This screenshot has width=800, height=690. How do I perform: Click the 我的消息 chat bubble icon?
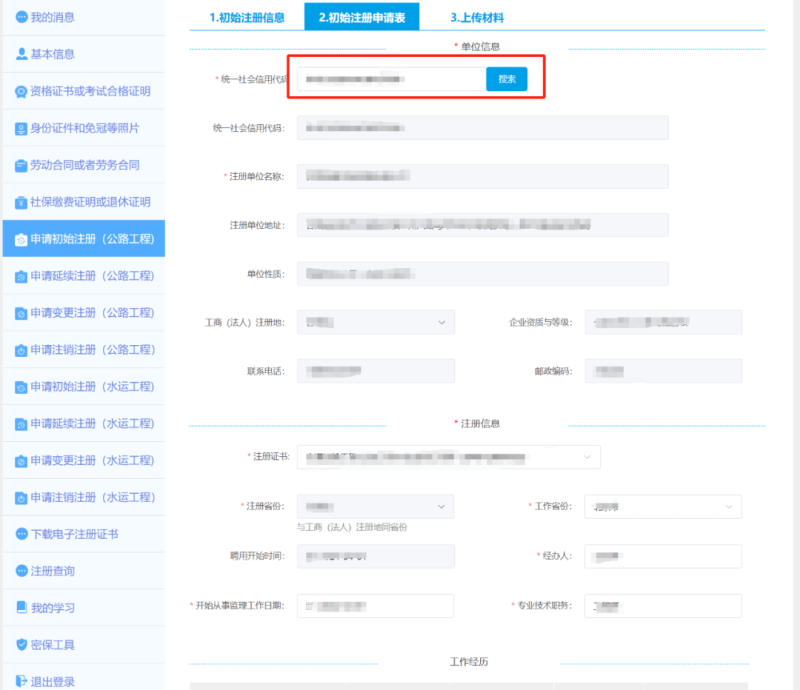point(21,17)
